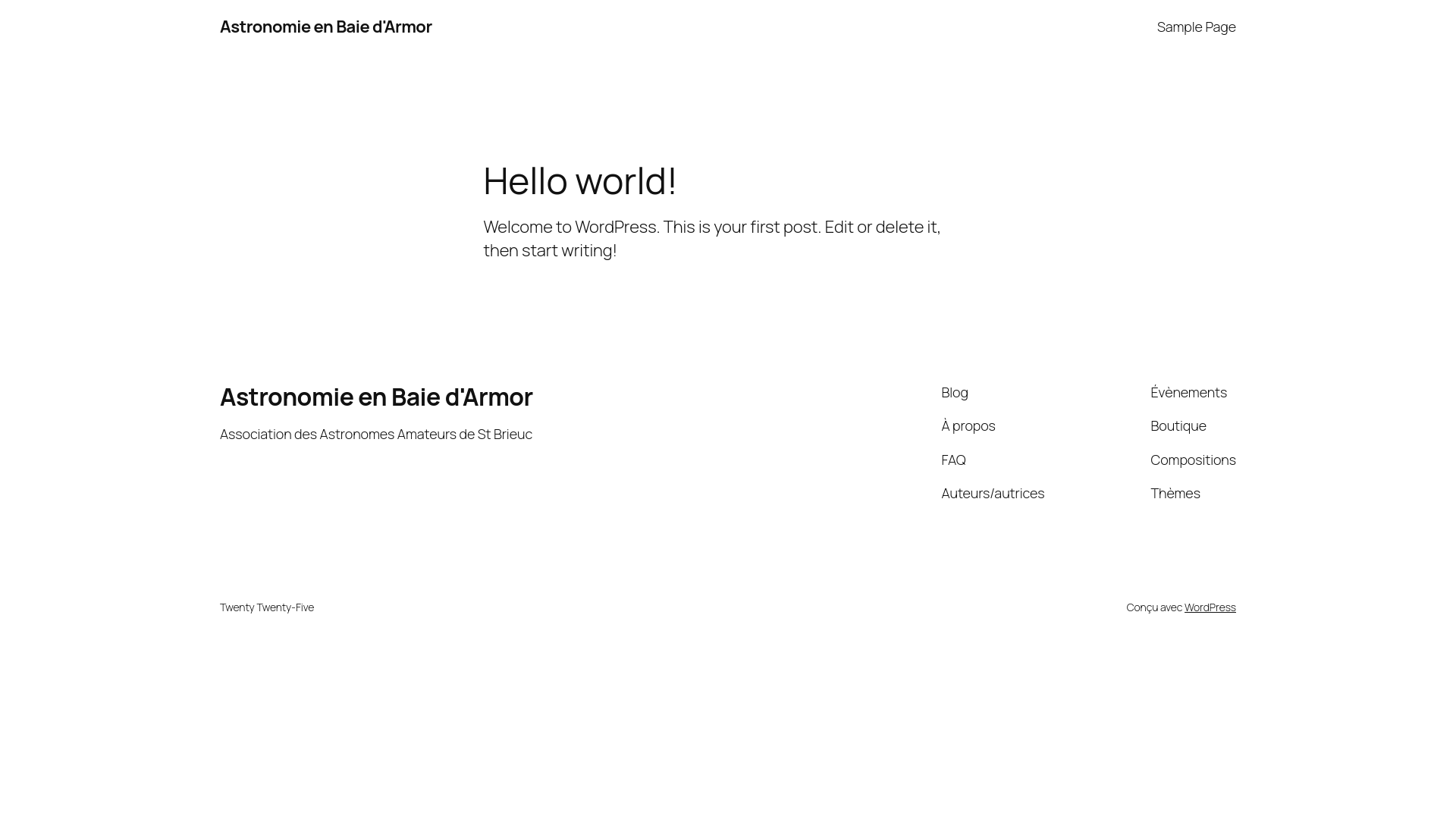Follow the WordPress credit link
Screen dimensions: 1456x819
click(x=1210, y=607)
